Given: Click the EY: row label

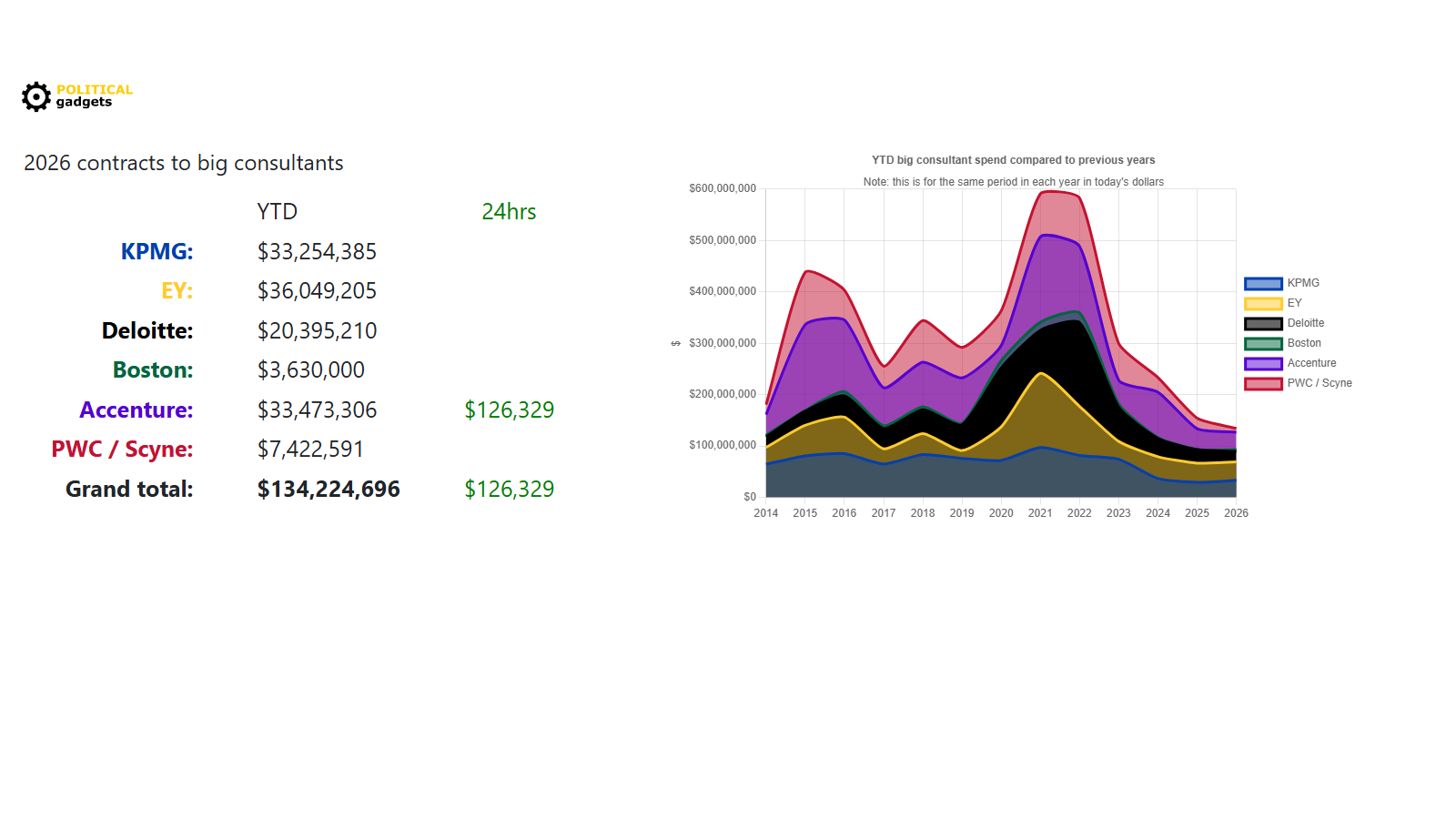Looking at the screenshot, I should (177, 290).
